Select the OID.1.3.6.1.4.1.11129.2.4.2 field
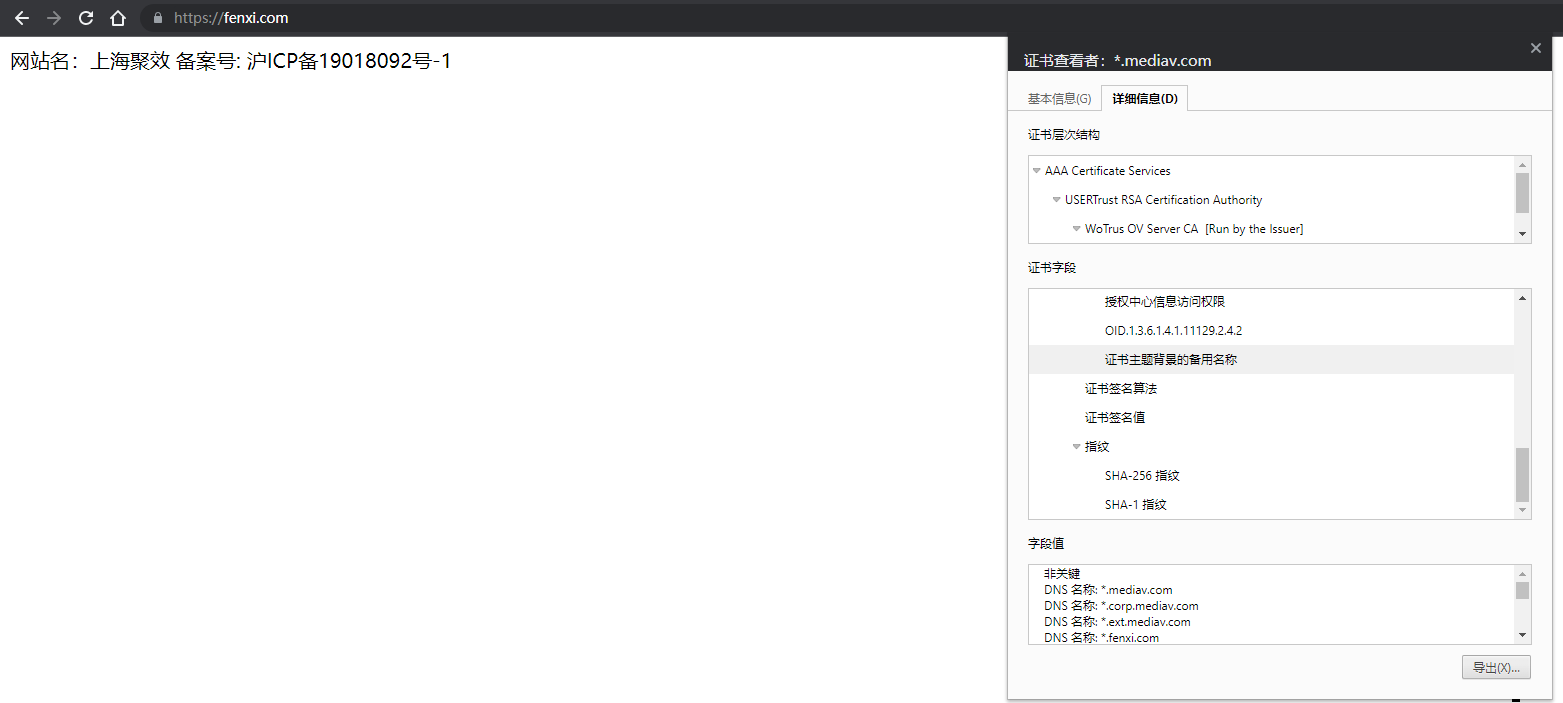 click(x=1172, y=330)
